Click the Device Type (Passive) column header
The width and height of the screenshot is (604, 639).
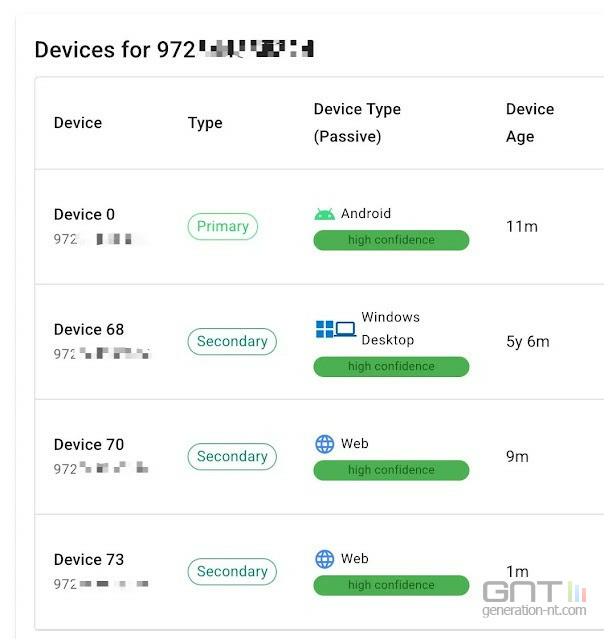[x=357, y=123]
